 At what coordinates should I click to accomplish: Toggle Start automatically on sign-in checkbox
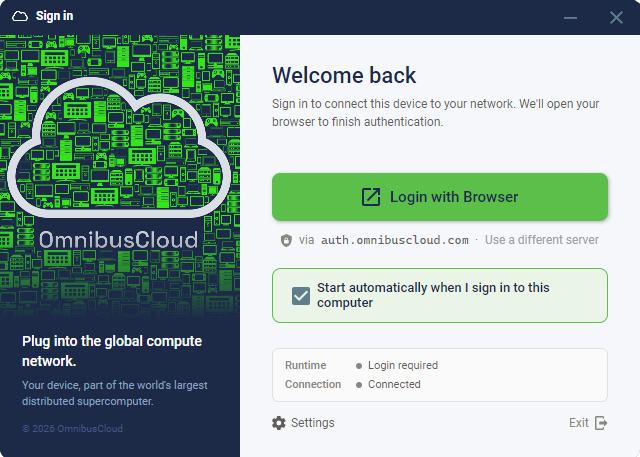tap(301, 296)
